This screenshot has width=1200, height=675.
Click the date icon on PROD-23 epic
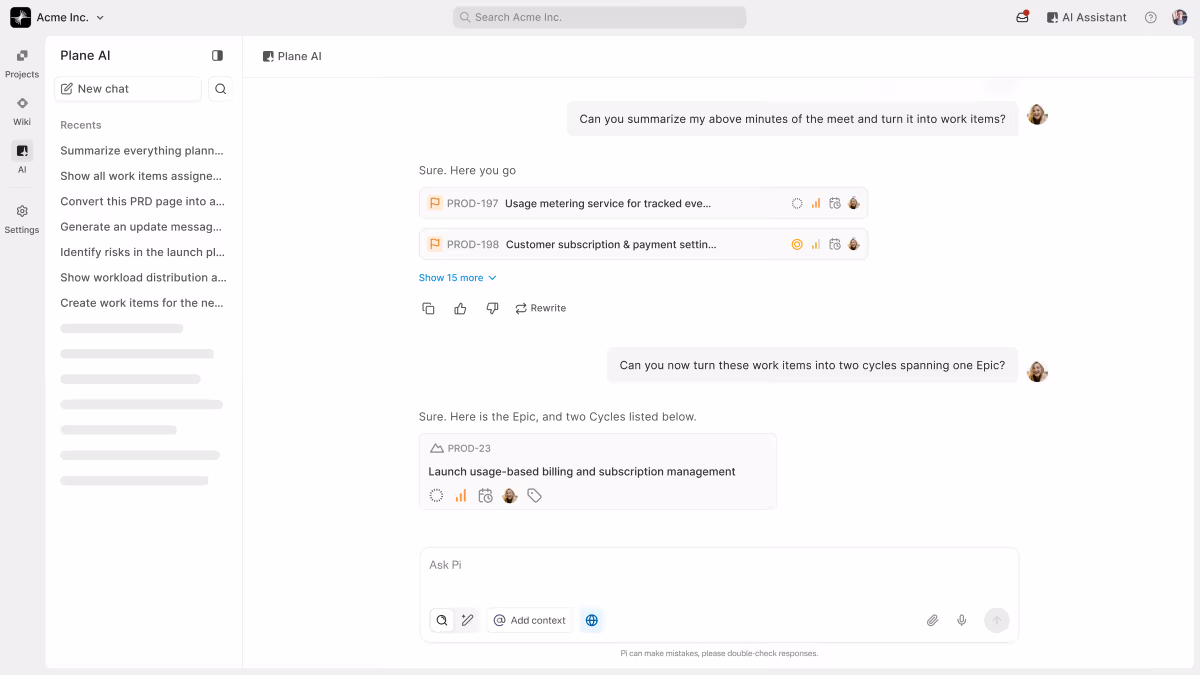(485, 495)
